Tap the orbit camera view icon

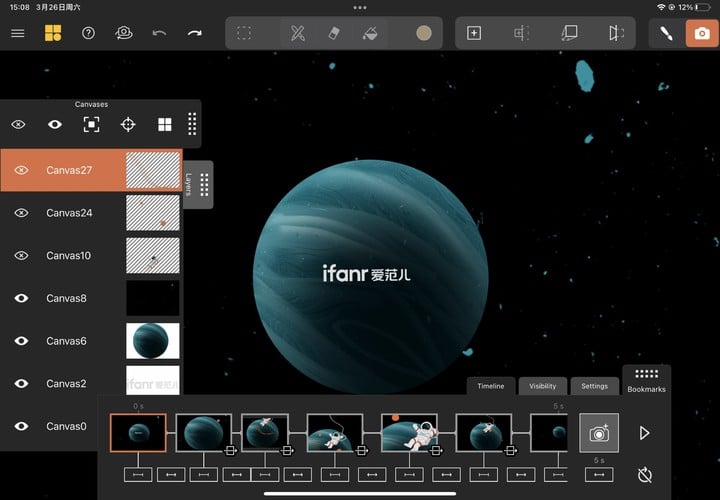(124, 33)
